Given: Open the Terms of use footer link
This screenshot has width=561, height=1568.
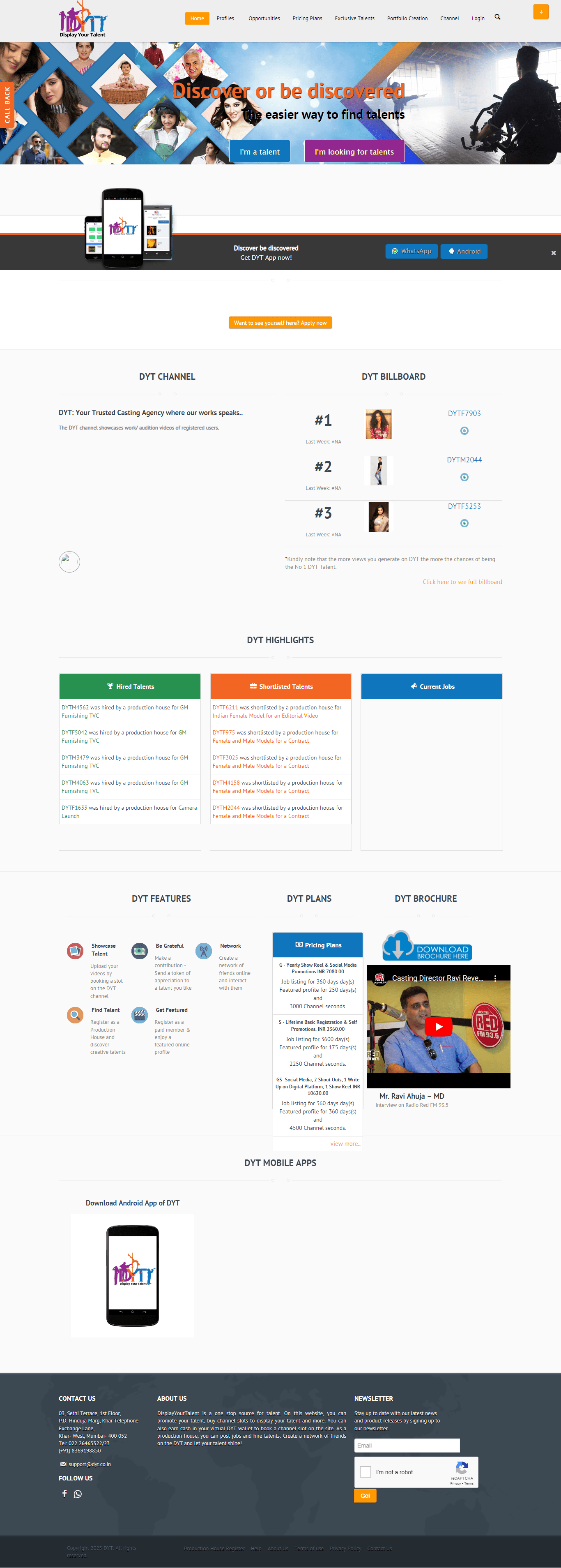Looking at the screenshot, I should [x=309, y=1548].
